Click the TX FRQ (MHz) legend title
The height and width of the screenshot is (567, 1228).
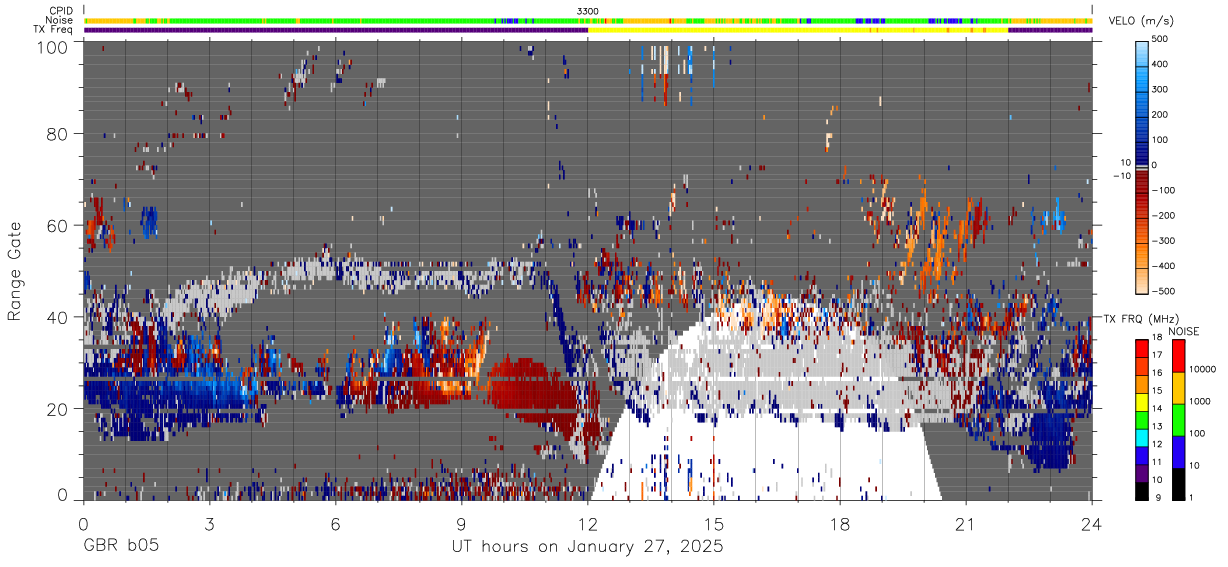[1140, 319]
